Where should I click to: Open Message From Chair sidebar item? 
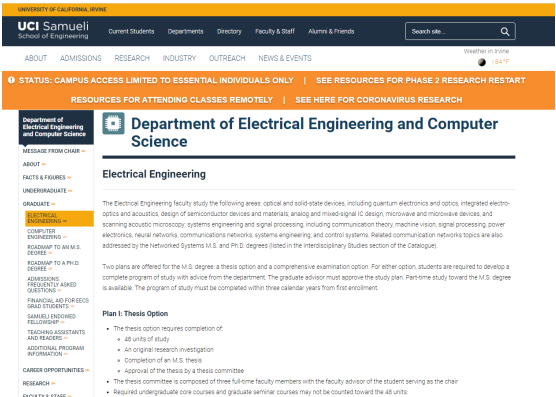54,151
